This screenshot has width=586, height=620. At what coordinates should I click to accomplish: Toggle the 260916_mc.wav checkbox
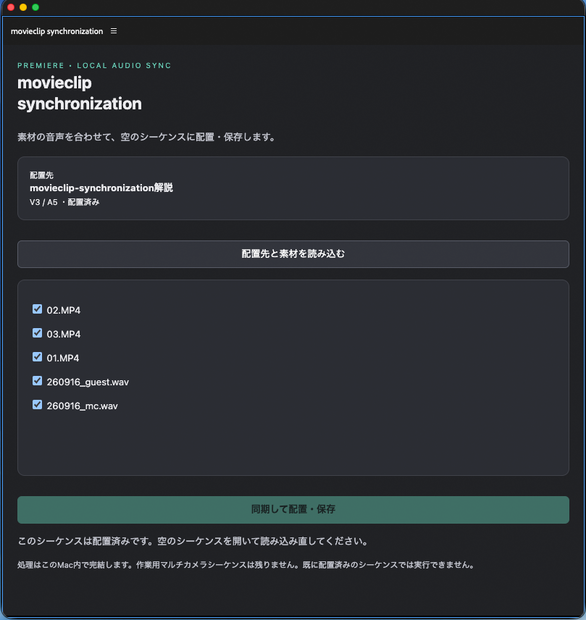click(x=37, y=405)
